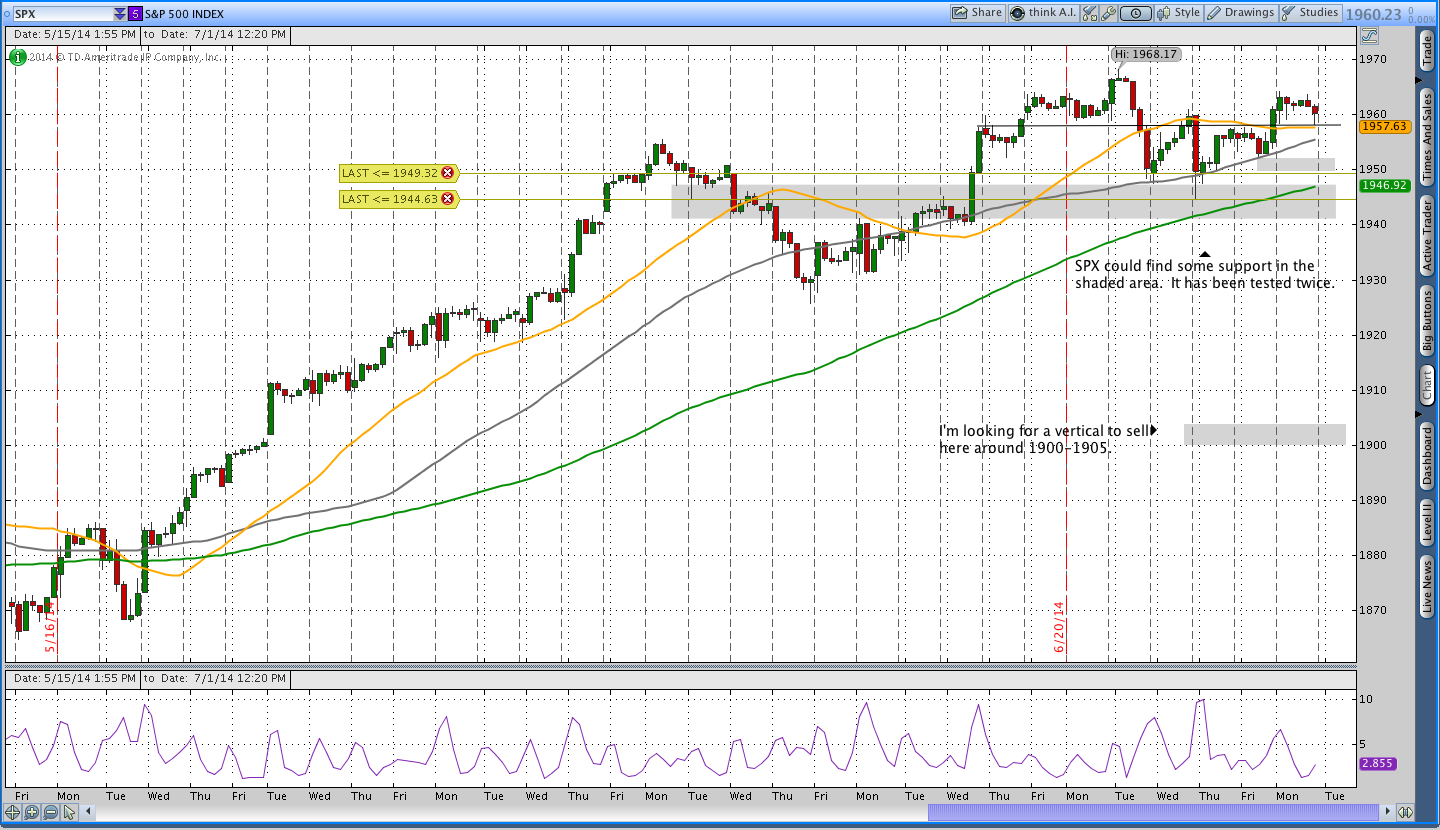Click the green info icon on chart
This screenshot has height=830, width=1440.
[17, 57]
